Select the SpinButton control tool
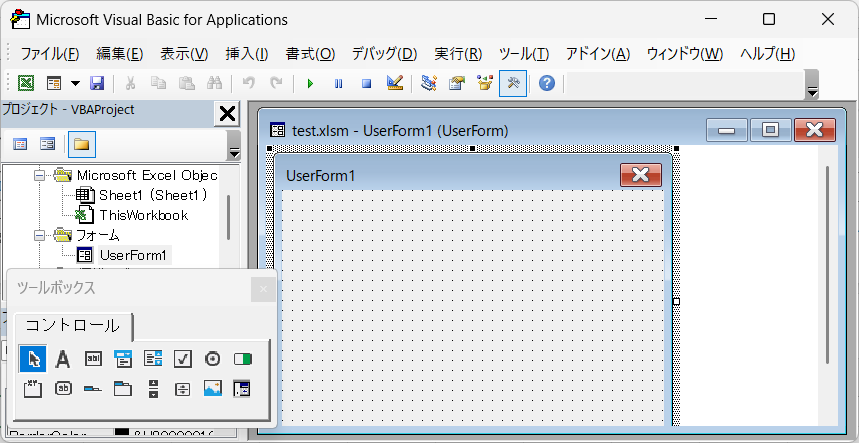Screen dimensions: 859x443 click(x=182, y=389)
